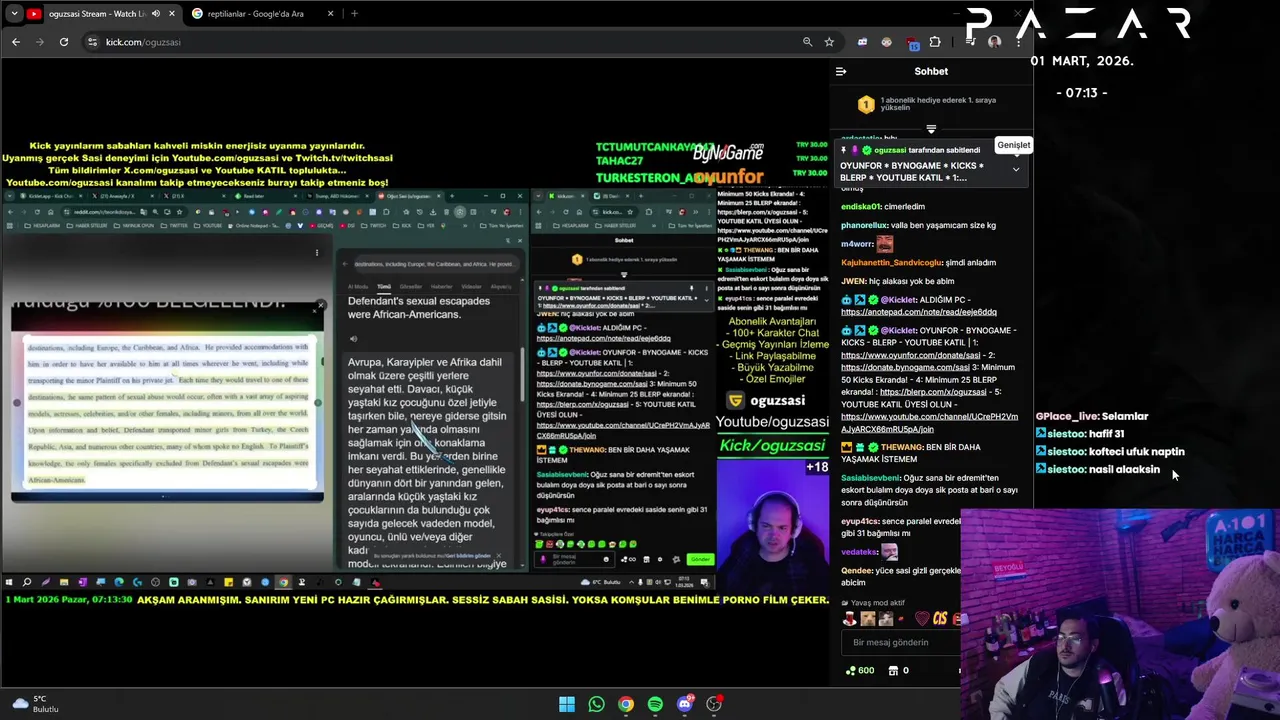1280x720 pixels.
Task: Open the weather widget showing 5°C Bulutlu
Action: coord(36,704)
